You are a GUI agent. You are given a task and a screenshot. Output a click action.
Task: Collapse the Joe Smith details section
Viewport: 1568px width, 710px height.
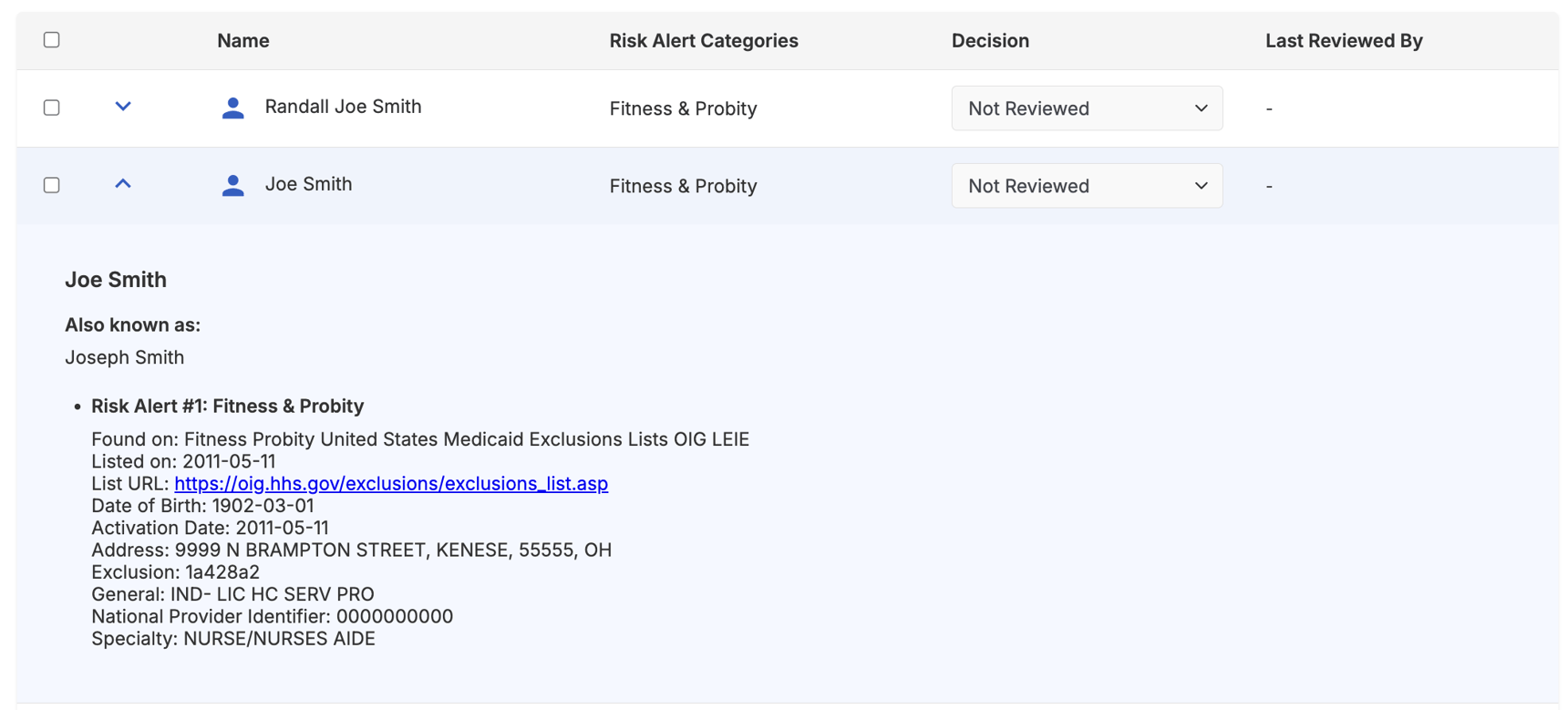coord(123,184)
